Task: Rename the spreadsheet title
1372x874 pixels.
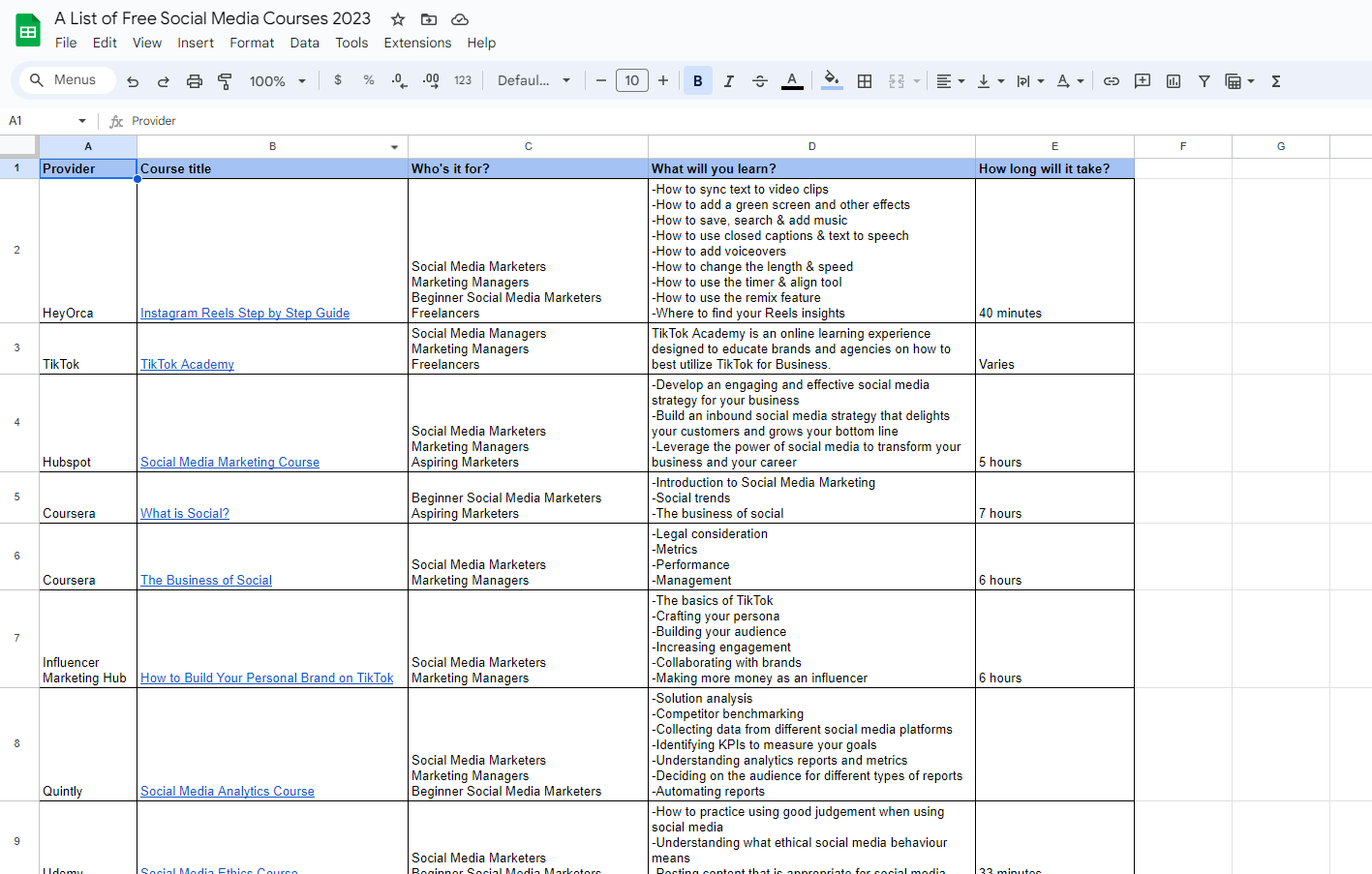Action: 213,18
